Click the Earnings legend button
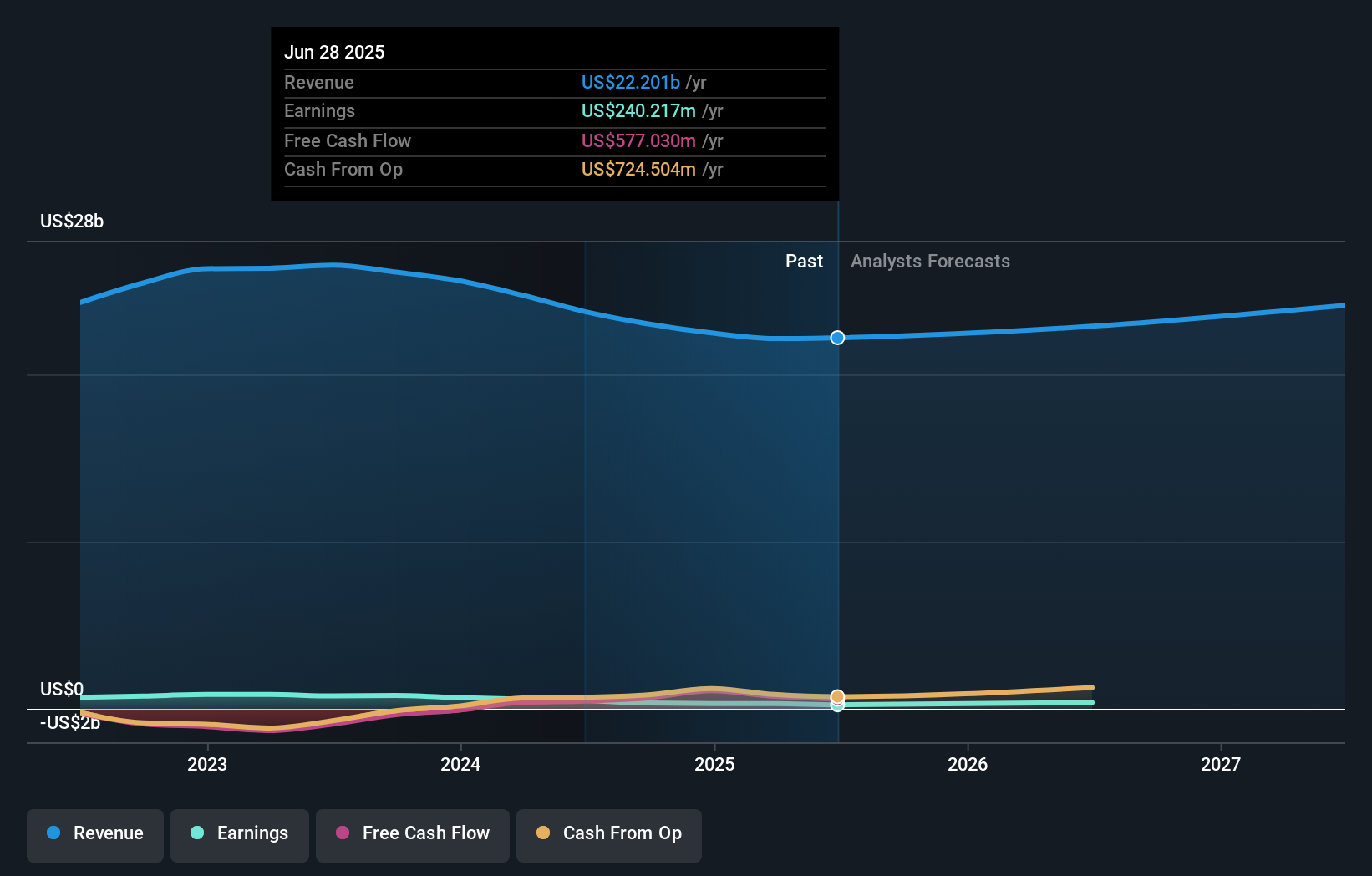The height and width of the screenshot is (876, 1372). point(239,833)
